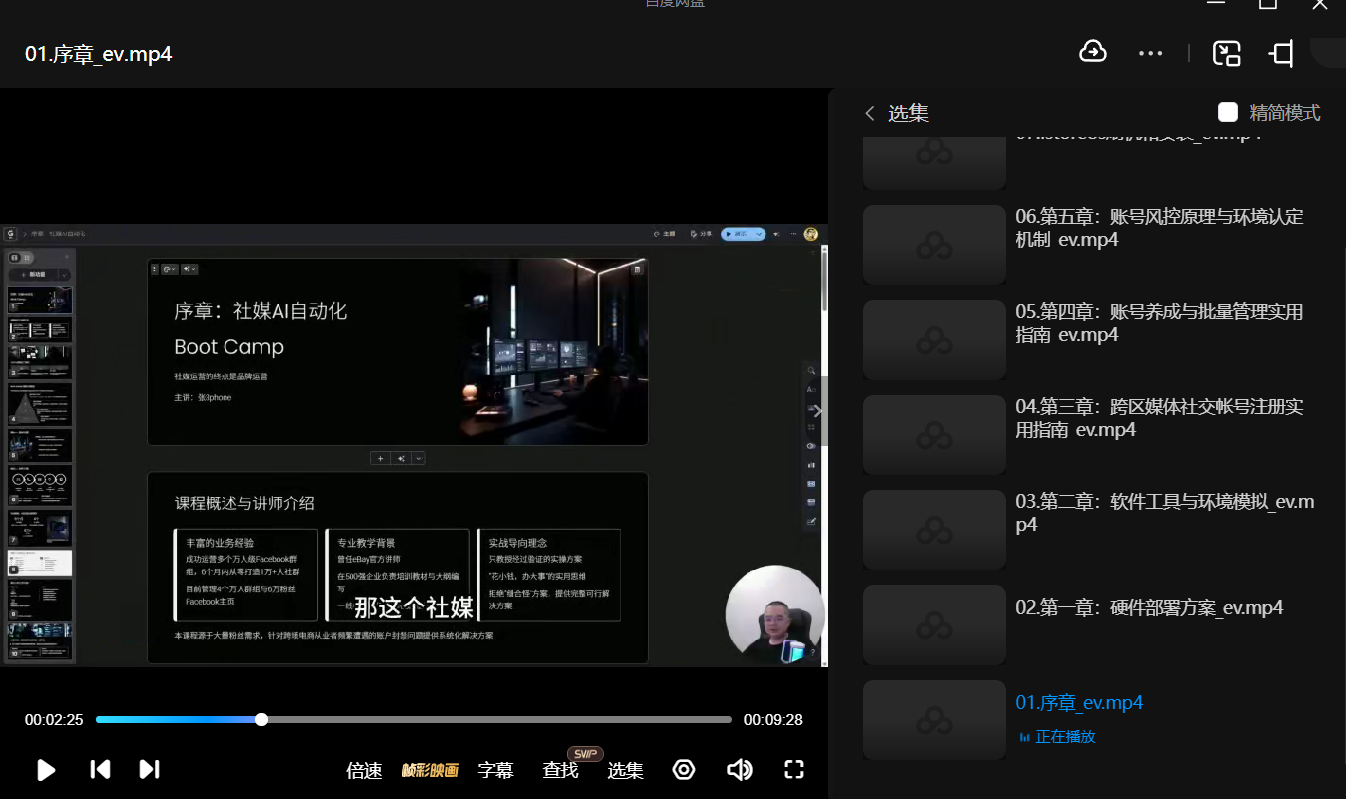The width and height of the screenshot is (1346, 799).
Task: Click 选集 in the bottom control bar
Action: (625, 770)
